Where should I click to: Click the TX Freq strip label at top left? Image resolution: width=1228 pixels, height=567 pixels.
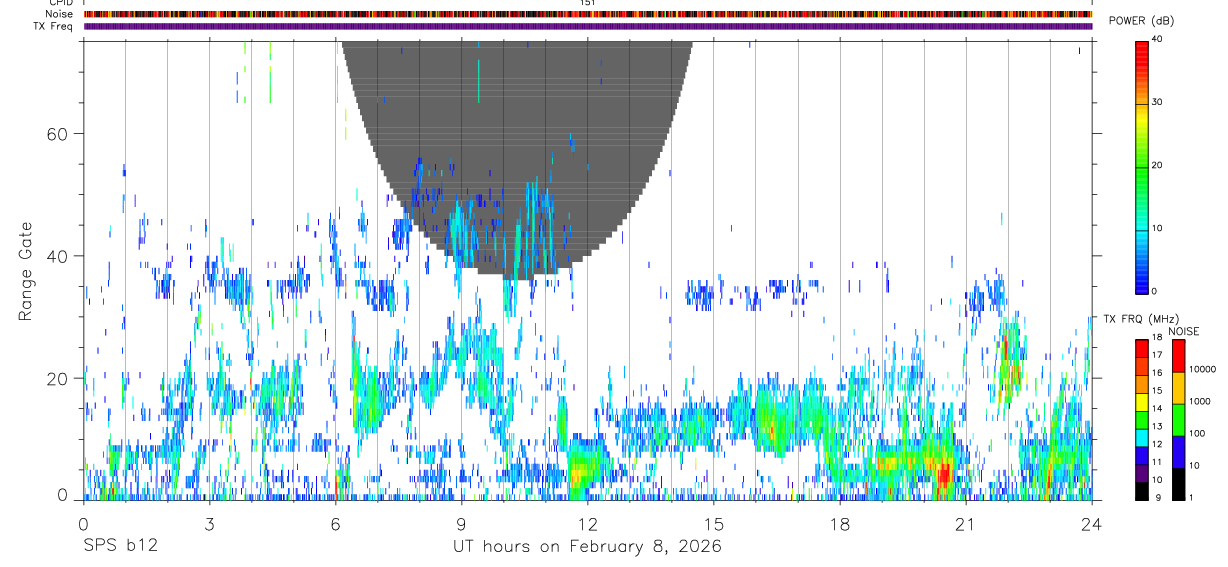pyautogui.click(x=53, y=26)
